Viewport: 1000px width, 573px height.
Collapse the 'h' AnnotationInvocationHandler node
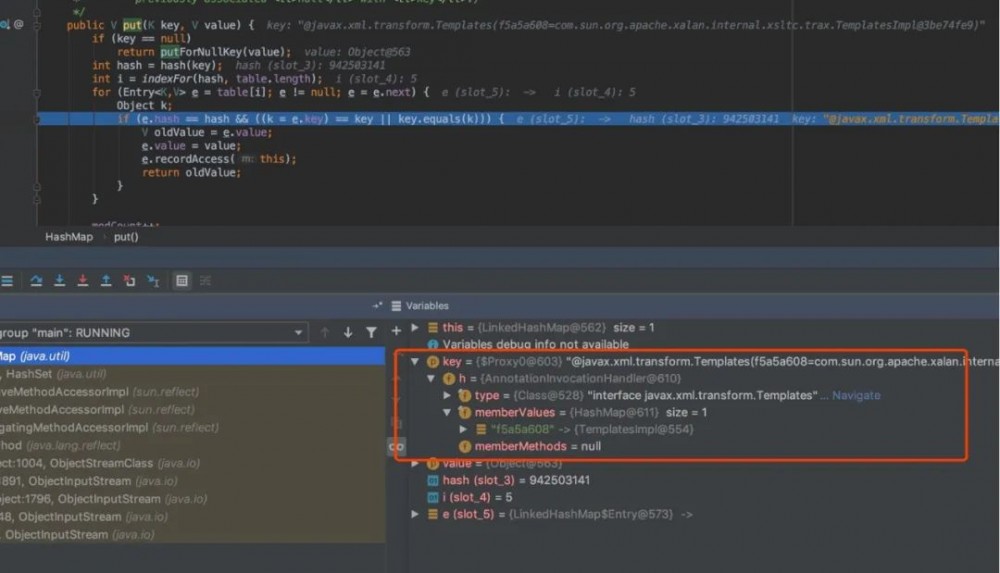pyautogui.click(x=431, y=378)
